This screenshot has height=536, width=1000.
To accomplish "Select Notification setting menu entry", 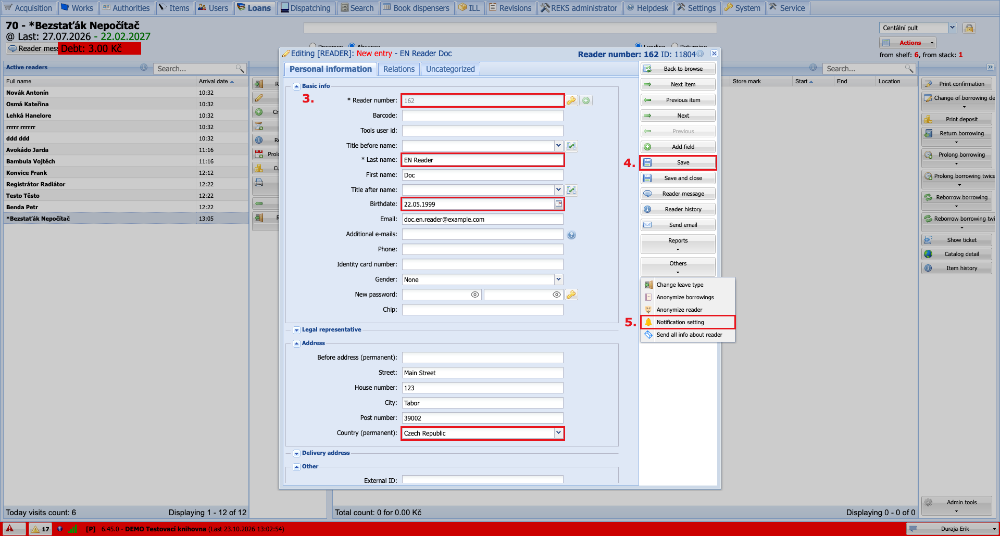I will pyautogui.click(x=688, y=322).
